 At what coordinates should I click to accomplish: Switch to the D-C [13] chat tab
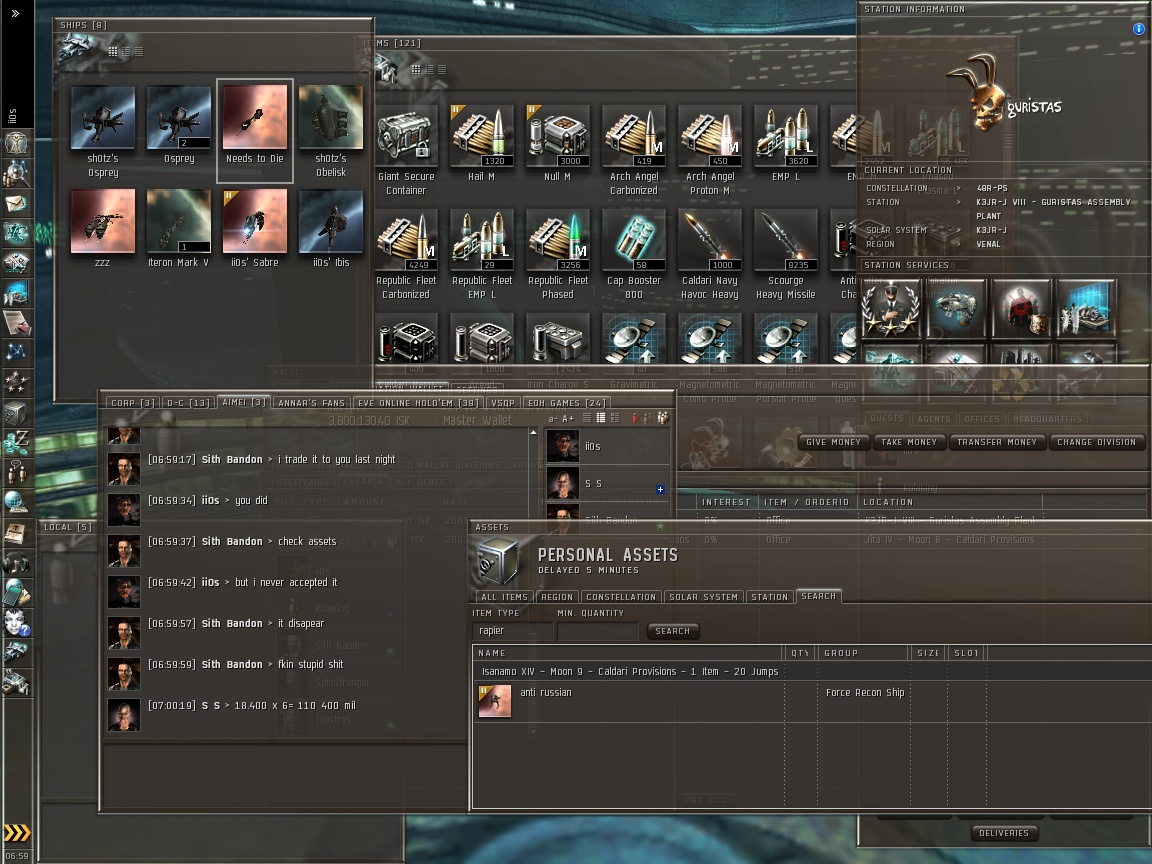188,403
